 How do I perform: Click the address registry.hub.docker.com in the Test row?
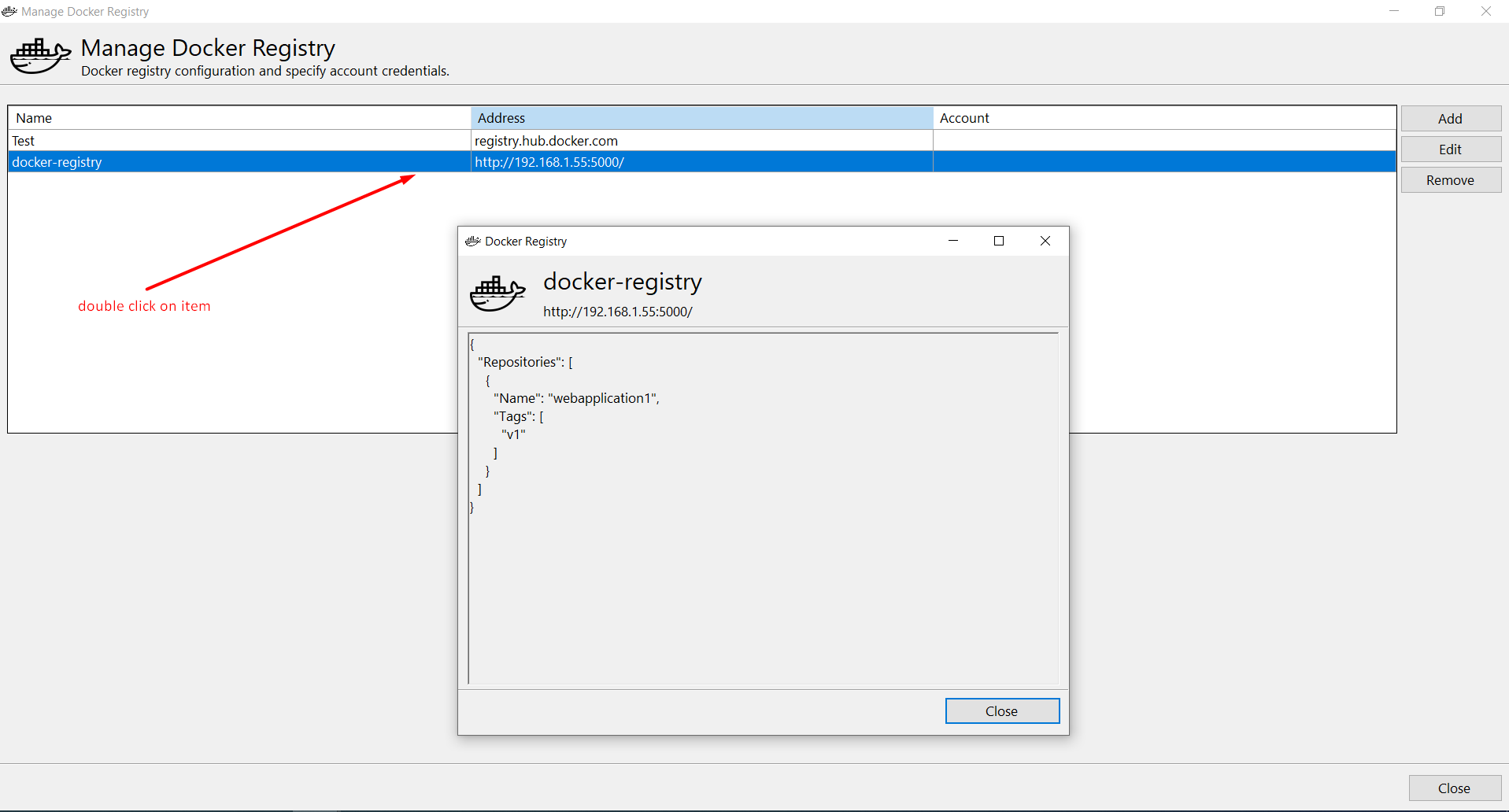(546, 140)
